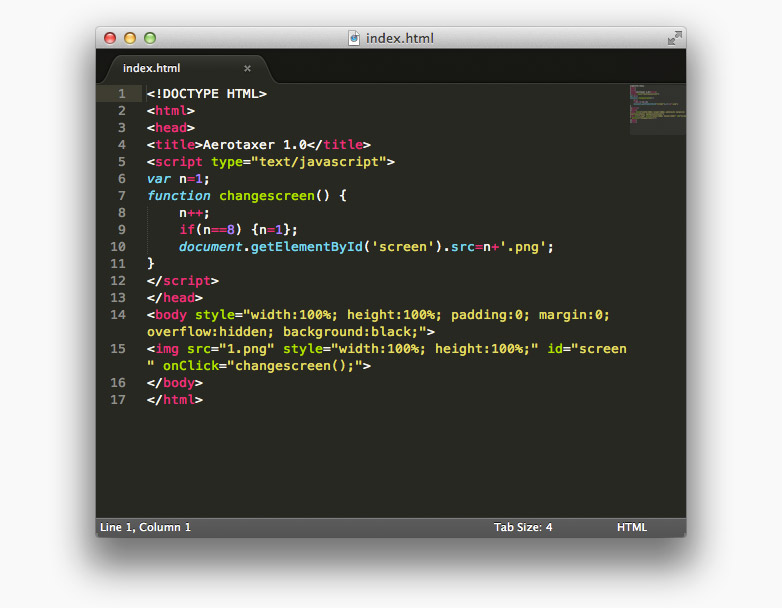This screenshot has height=608, width=782.
Task: Click line number 14 in the gutter
Action: [118, 315]
